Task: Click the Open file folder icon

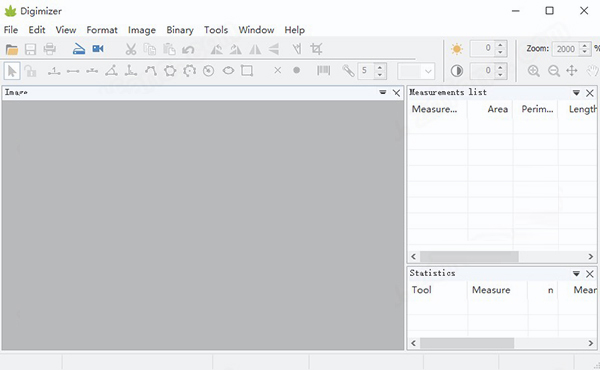Action: coord(12,49)
